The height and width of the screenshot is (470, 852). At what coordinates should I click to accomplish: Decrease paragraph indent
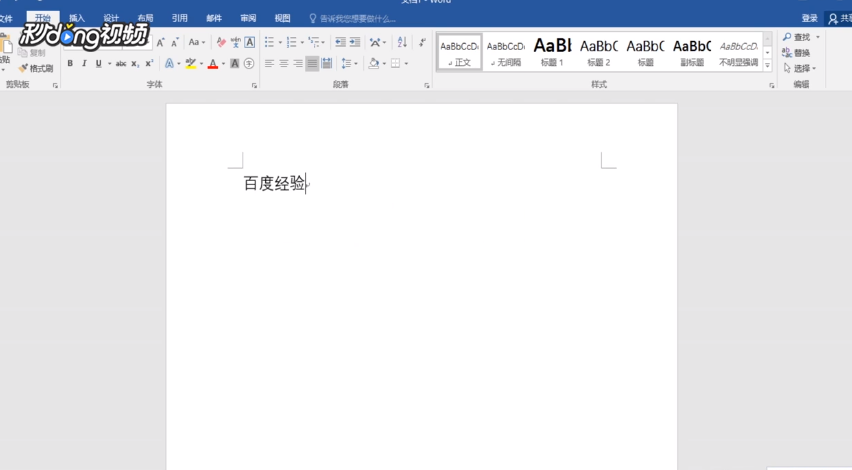coord(340,42)
